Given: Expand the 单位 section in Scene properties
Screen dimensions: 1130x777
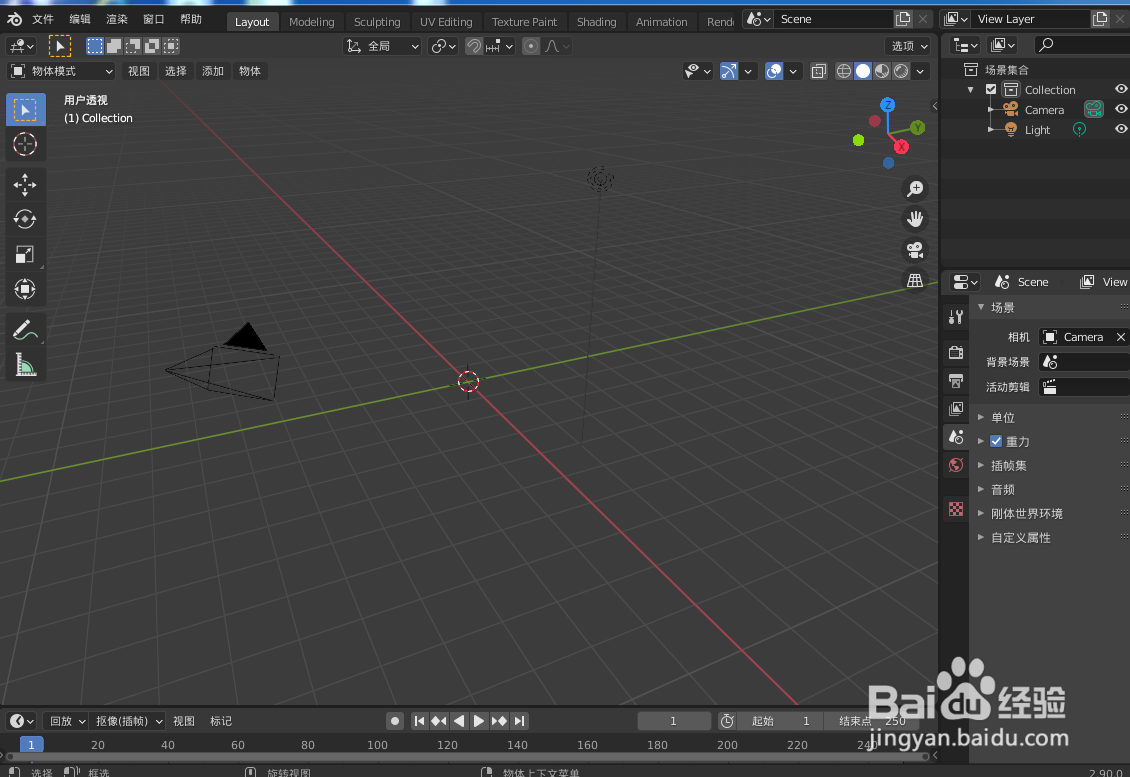Looking at the screenshot, I should coord(981,417).
